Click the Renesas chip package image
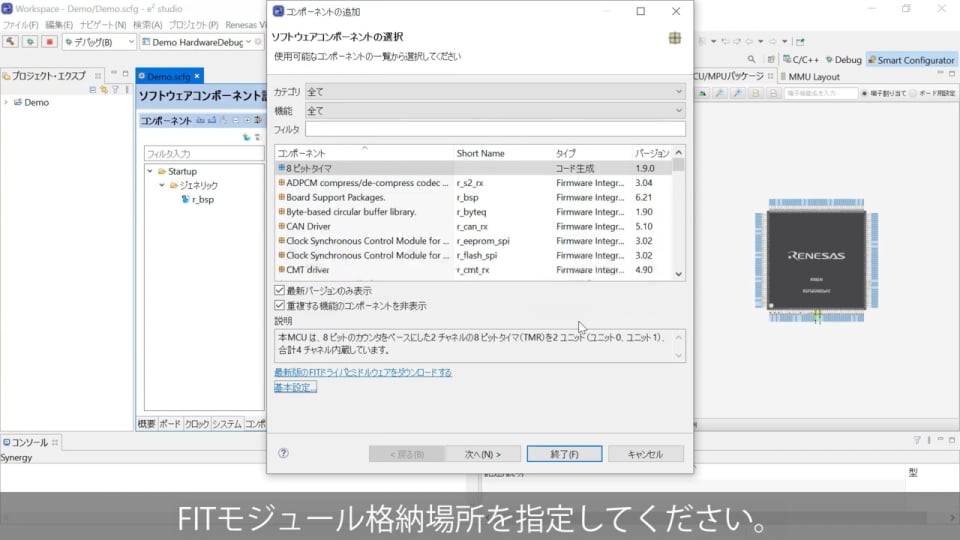960x540 pixels. point(816,260)
